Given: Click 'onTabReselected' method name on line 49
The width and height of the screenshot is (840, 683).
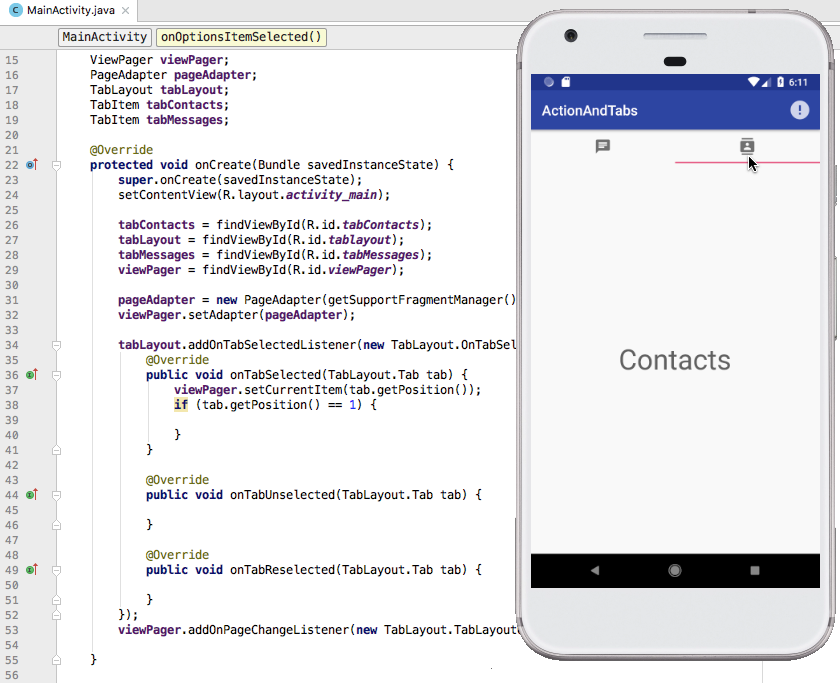Looking at the screenshot, I should (282, 569).
